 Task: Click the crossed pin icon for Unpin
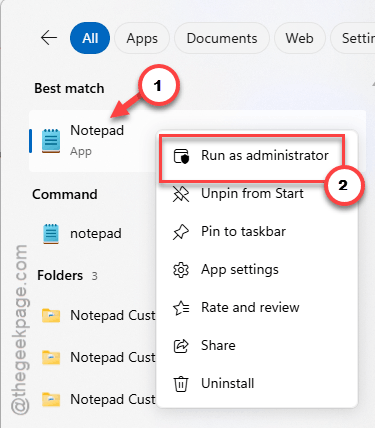click(181, 194)
